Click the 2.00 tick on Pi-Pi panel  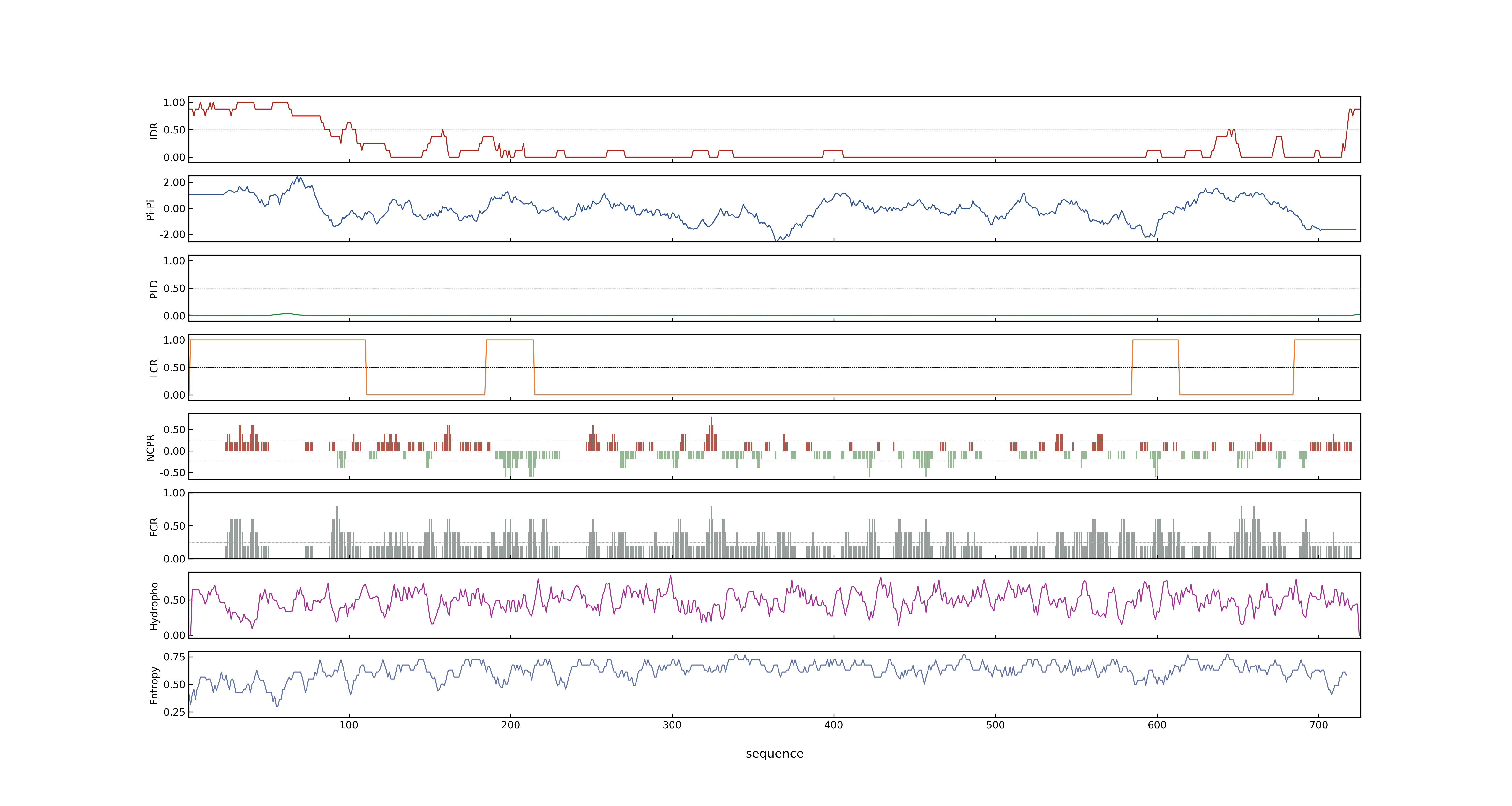tap(174, 182)
